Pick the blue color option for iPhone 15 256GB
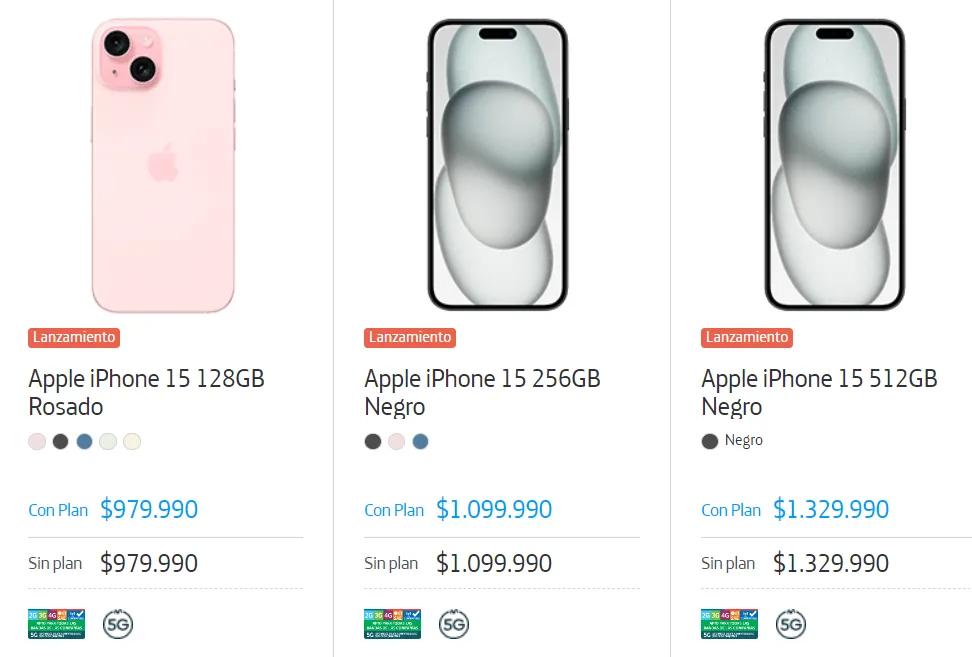Image resolution: width=972 pixels, height=657 pixels. coord(421,441)
